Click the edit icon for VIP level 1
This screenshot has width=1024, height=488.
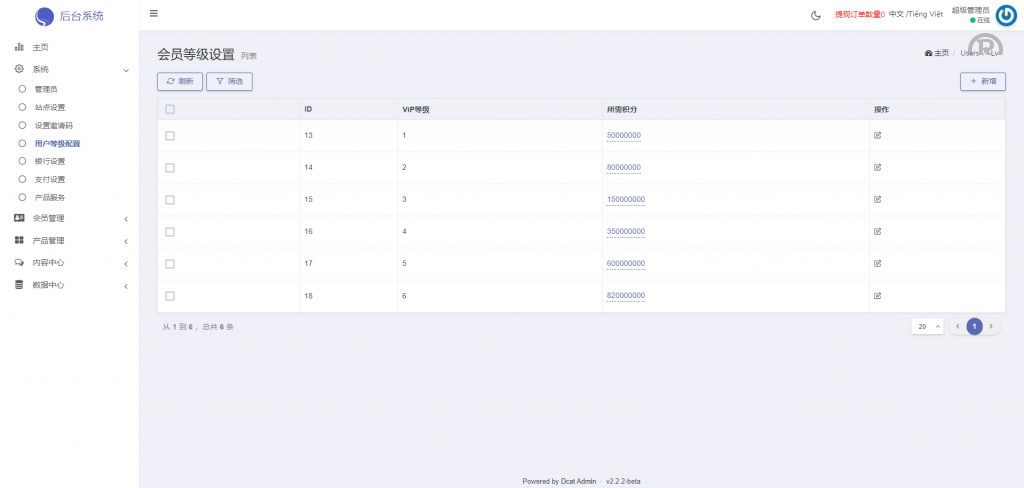tap(878, 135)
